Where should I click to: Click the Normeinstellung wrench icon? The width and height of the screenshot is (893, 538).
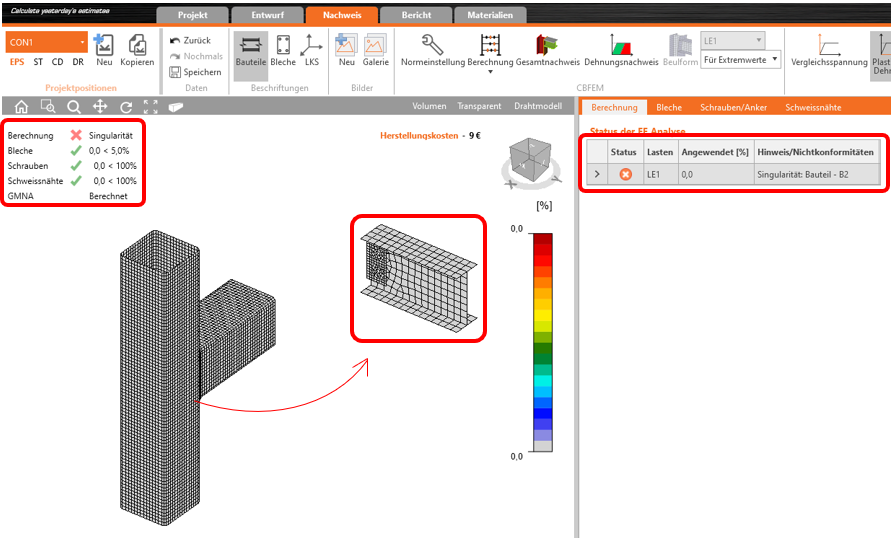pyautogui.click(x=432, y=45)
